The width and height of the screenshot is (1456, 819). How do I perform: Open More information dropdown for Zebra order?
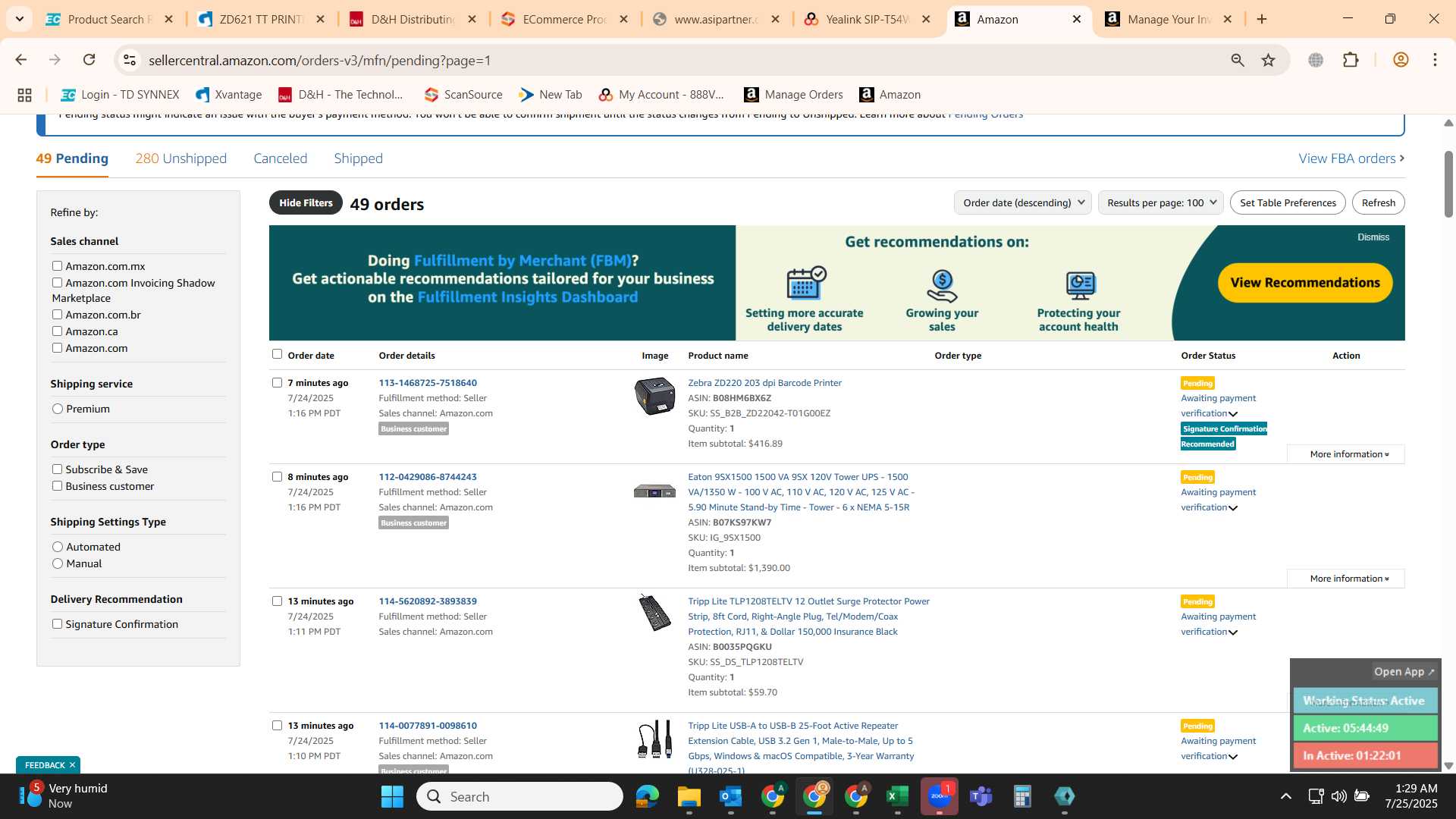[x=1346, y=454]
